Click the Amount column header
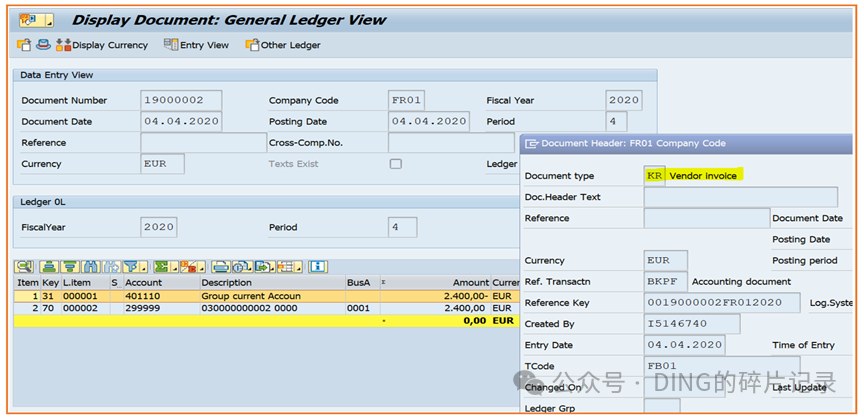This screenshot has width=864, height=417. click(x=435, y=283)
